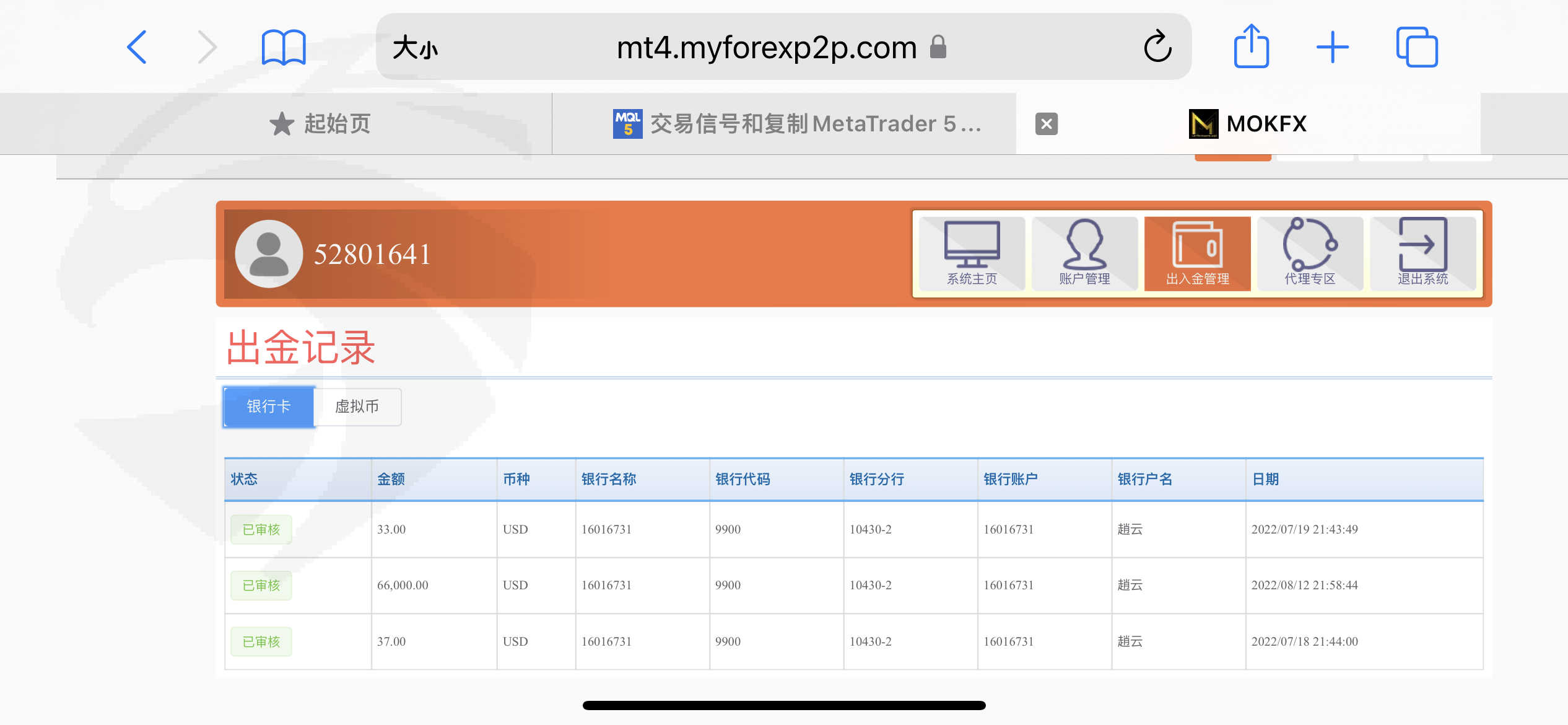Open Safari bookmarks book icon
The height and width of the screenshot is (725, 1568).
284,47
